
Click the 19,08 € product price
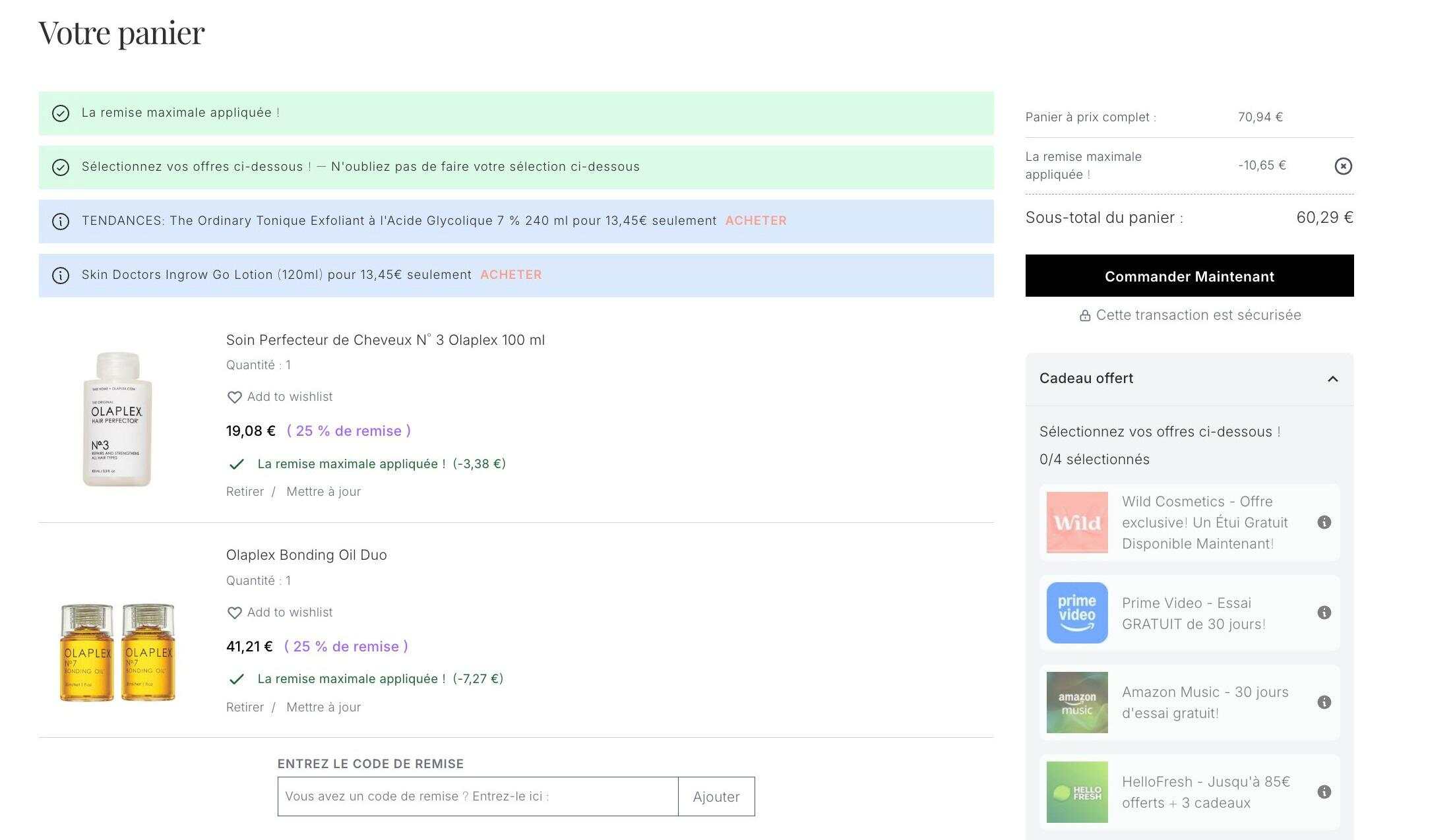click(x=251, y=431)
